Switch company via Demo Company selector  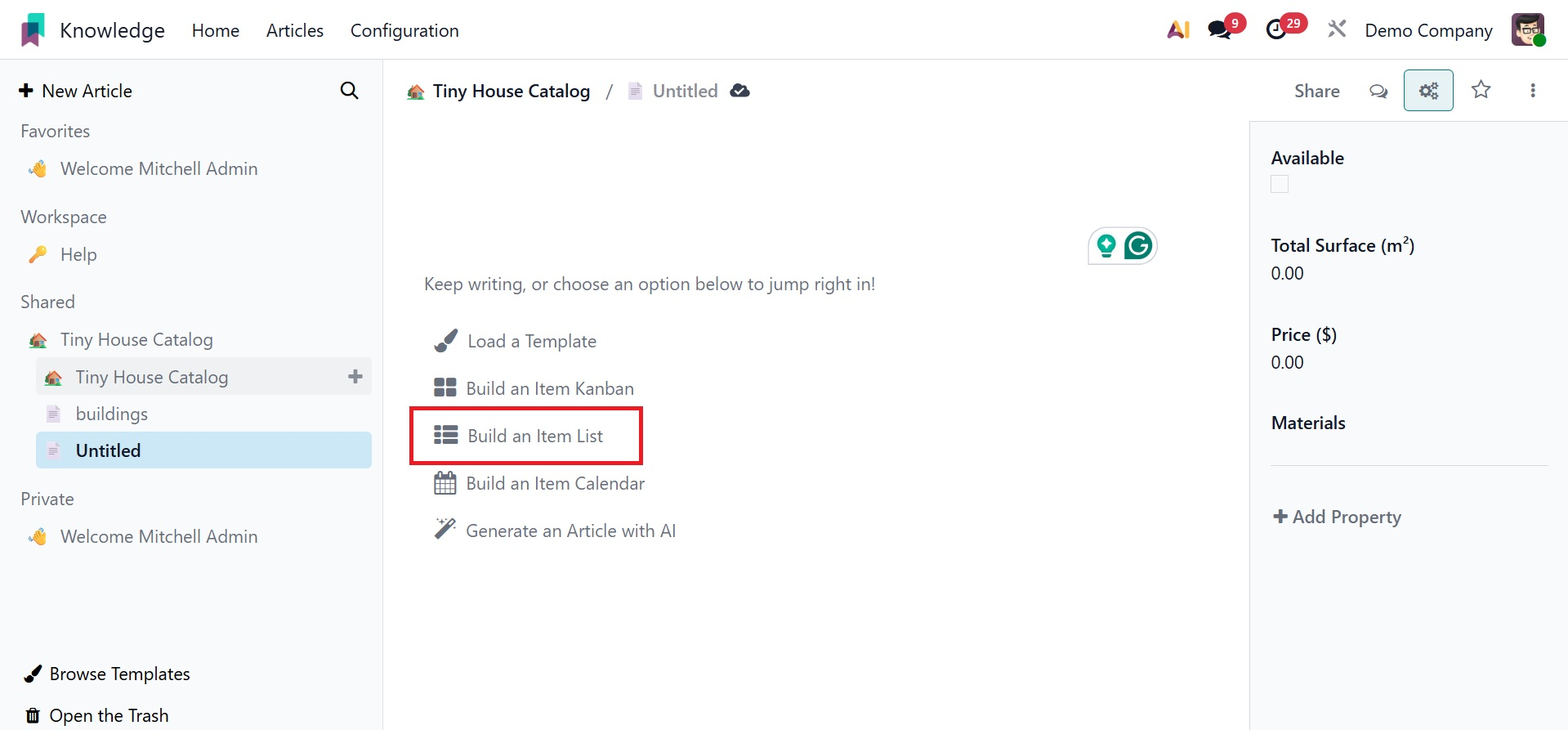click(x=1428, y=30)
